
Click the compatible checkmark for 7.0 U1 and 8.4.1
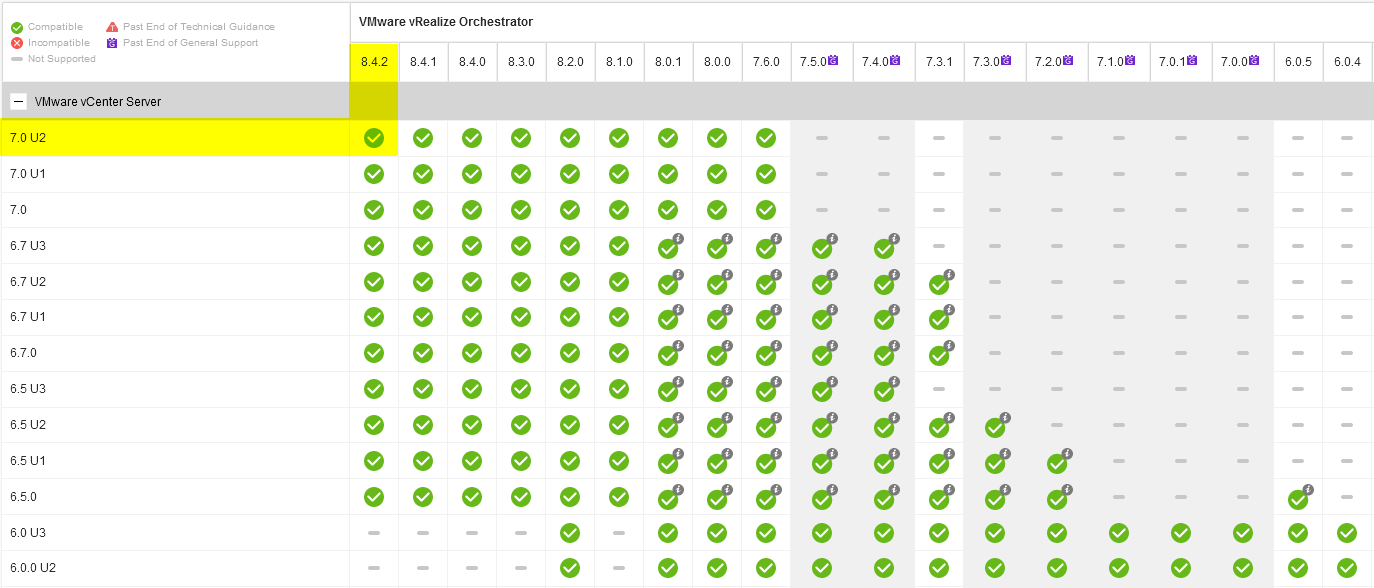pos(423,174)
